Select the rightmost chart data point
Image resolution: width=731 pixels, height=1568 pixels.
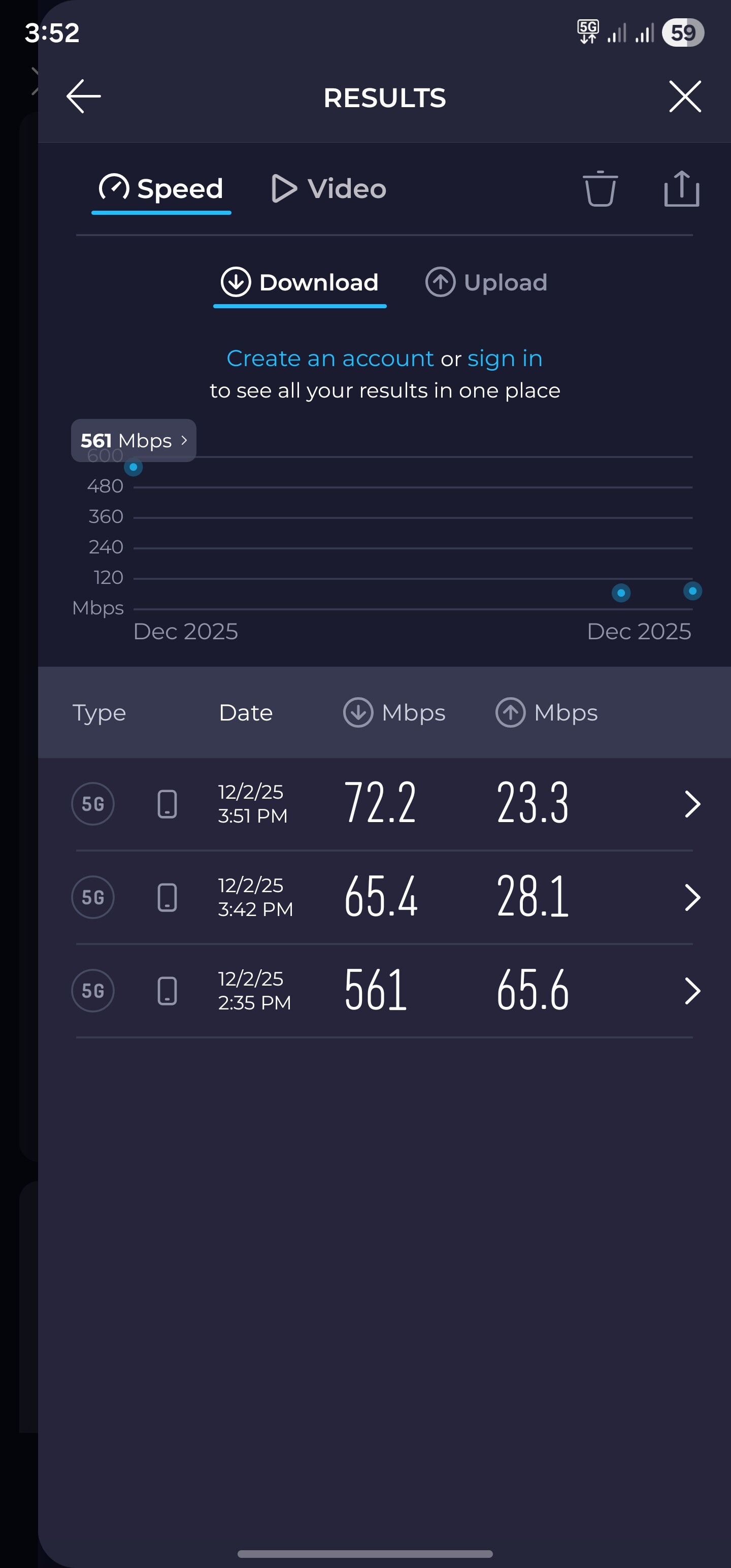[x=692, y=591]
